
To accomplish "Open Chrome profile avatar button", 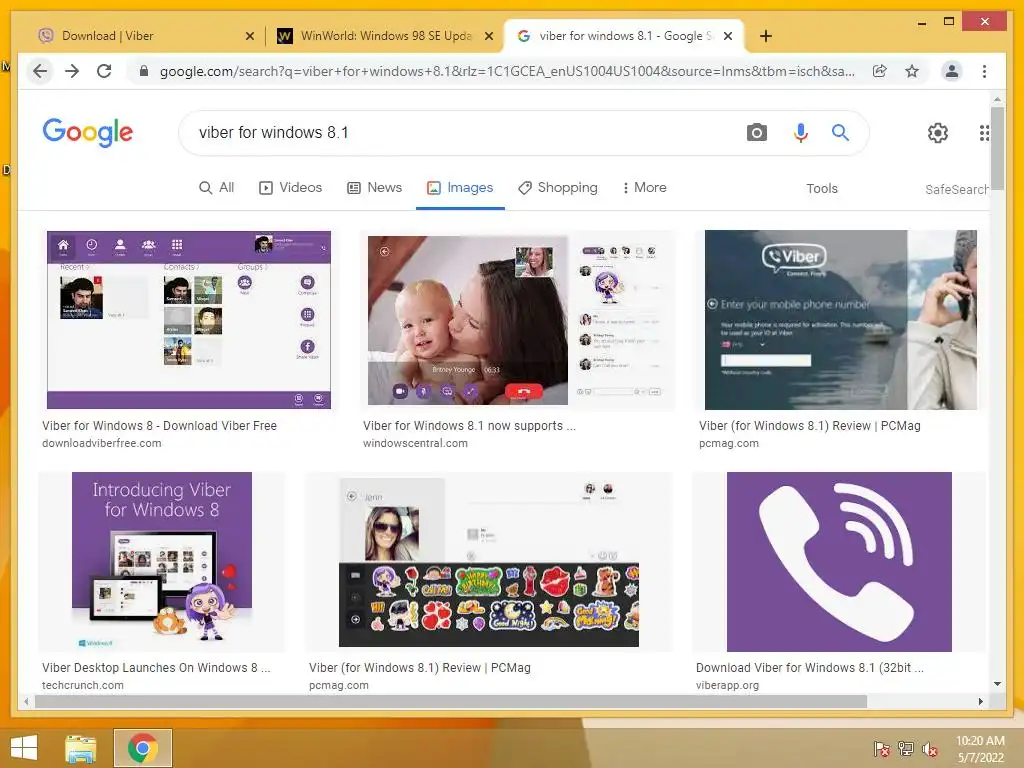I will click(952, 71).
